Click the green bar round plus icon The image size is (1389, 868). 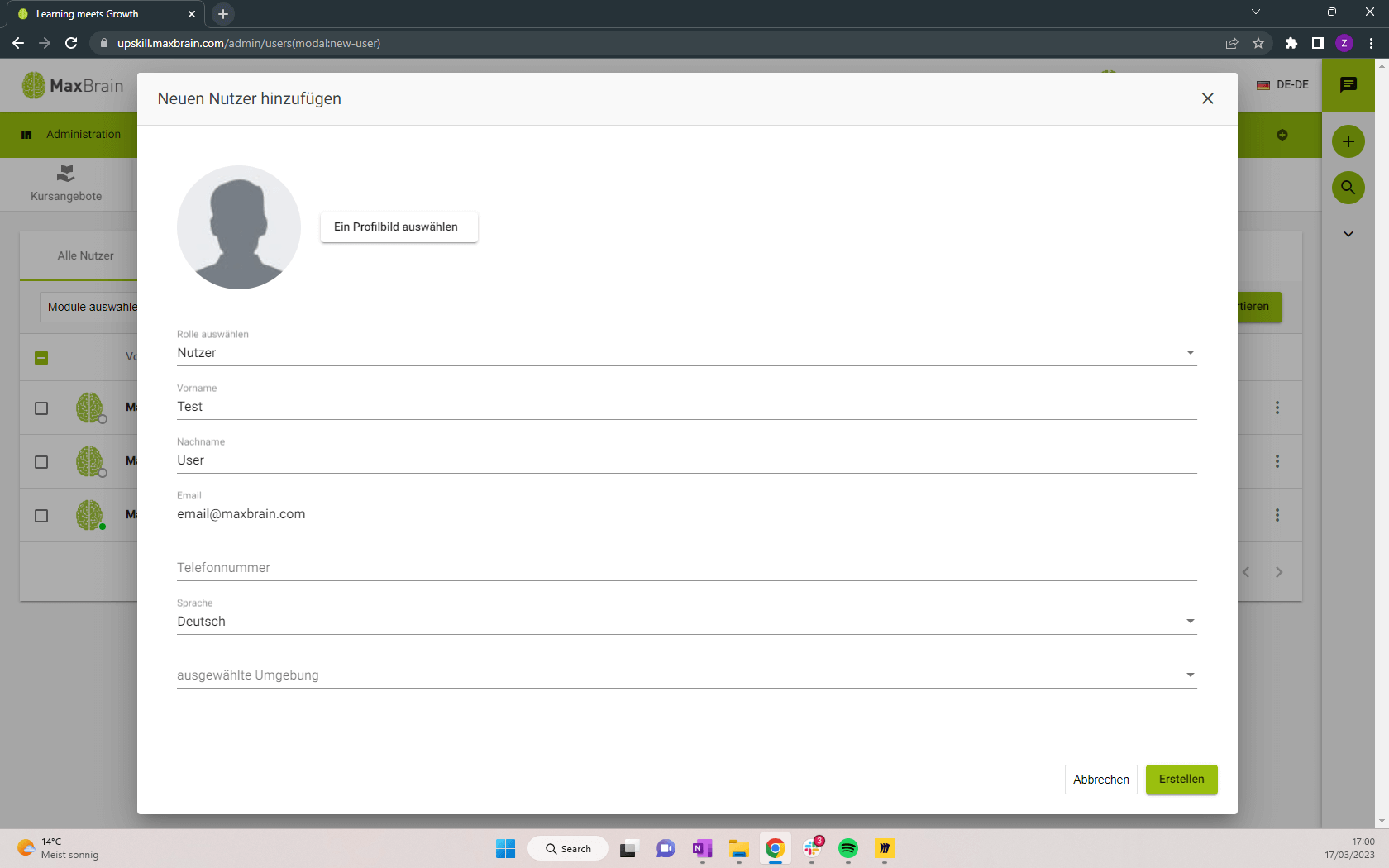pyautogui.click(x=1282, y=135)
